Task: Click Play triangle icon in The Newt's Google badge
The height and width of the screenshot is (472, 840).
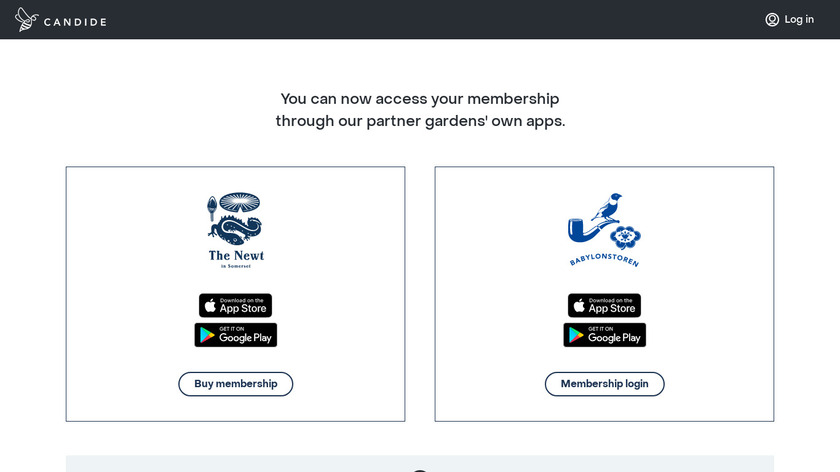Action: [x=206, y=335]
